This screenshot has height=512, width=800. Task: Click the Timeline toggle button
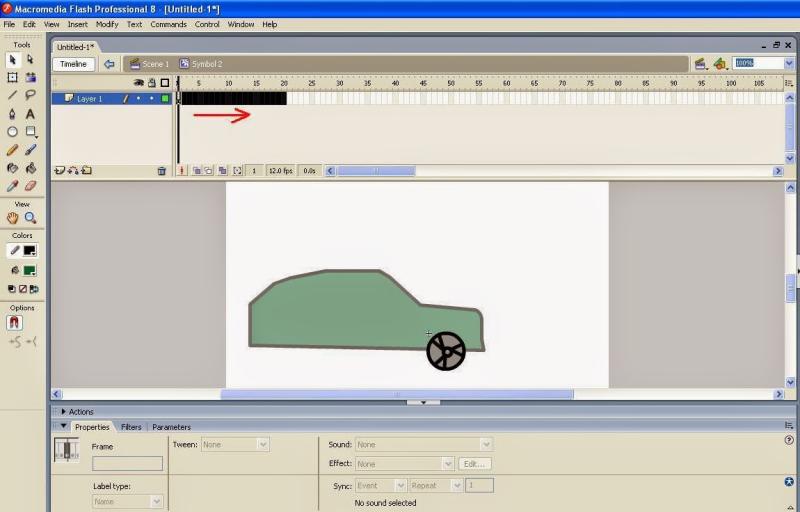(x=73, y=64)
